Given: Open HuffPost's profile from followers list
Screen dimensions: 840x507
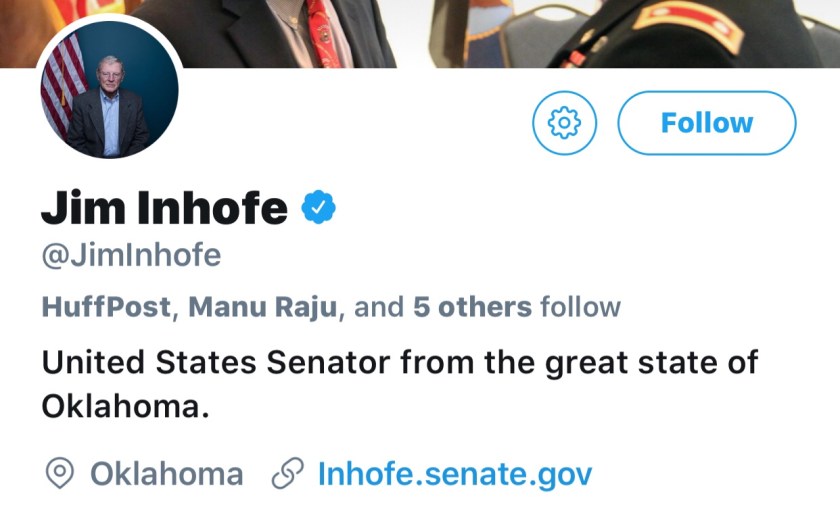Looking at the screenshot, I should click(107, 307).
